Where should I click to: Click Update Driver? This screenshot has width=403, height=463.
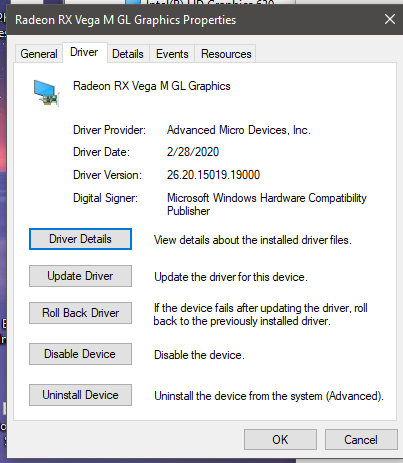[80, 276]
